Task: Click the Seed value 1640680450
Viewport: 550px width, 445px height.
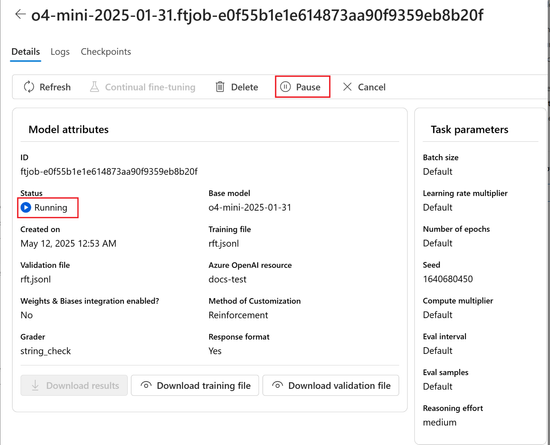Action: click(448, 279)
